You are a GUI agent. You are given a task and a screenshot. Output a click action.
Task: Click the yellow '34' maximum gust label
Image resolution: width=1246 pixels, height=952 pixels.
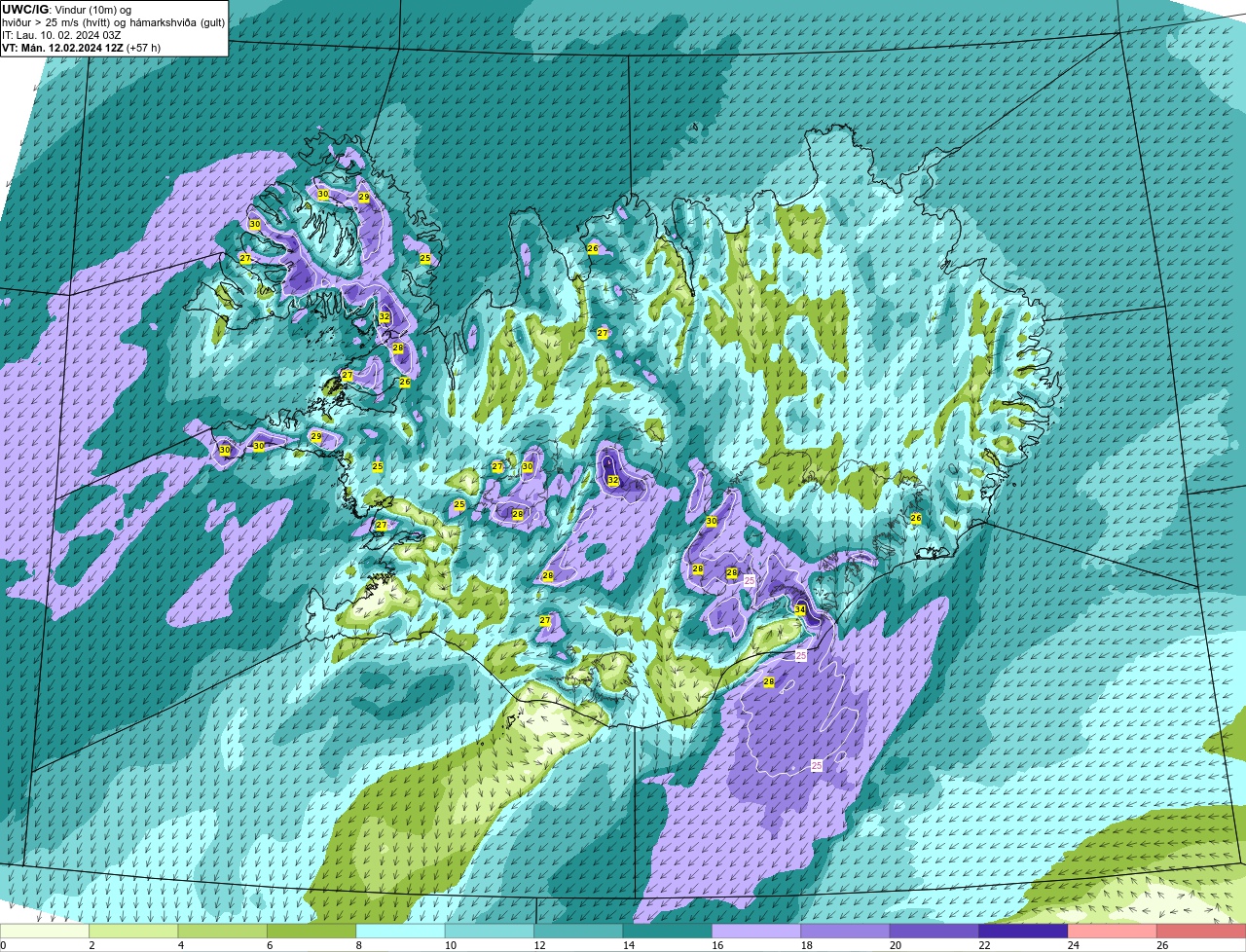click(x=800, y=609)
